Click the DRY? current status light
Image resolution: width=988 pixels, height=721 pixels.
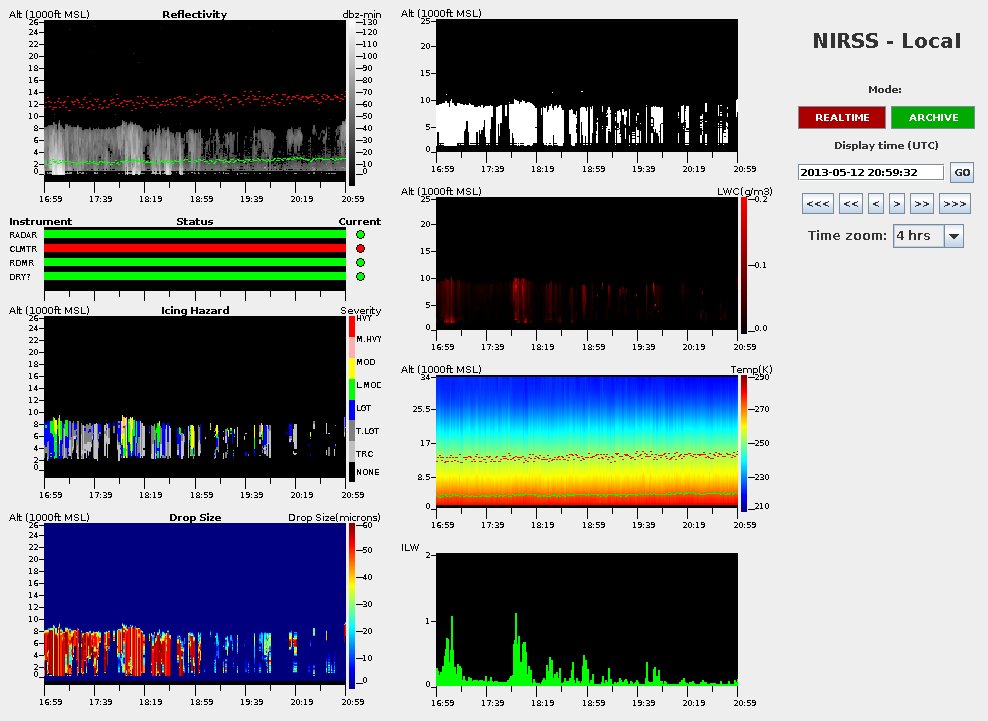[360, 276]
